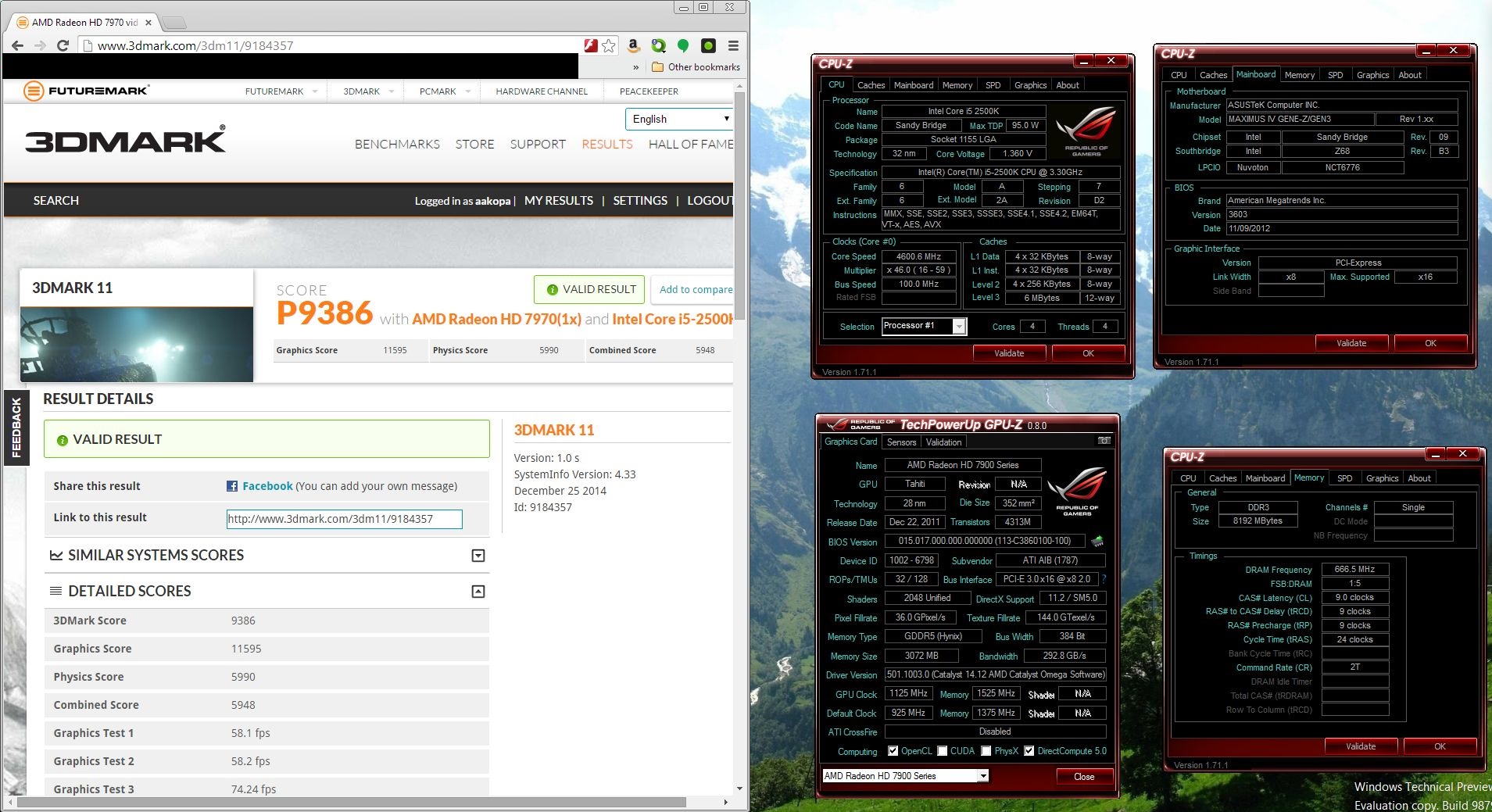The height and width of the screenshot is (812, 1492).
Task: Select the Validation tab in GPU-Z
Action: (x=943, y=442)
